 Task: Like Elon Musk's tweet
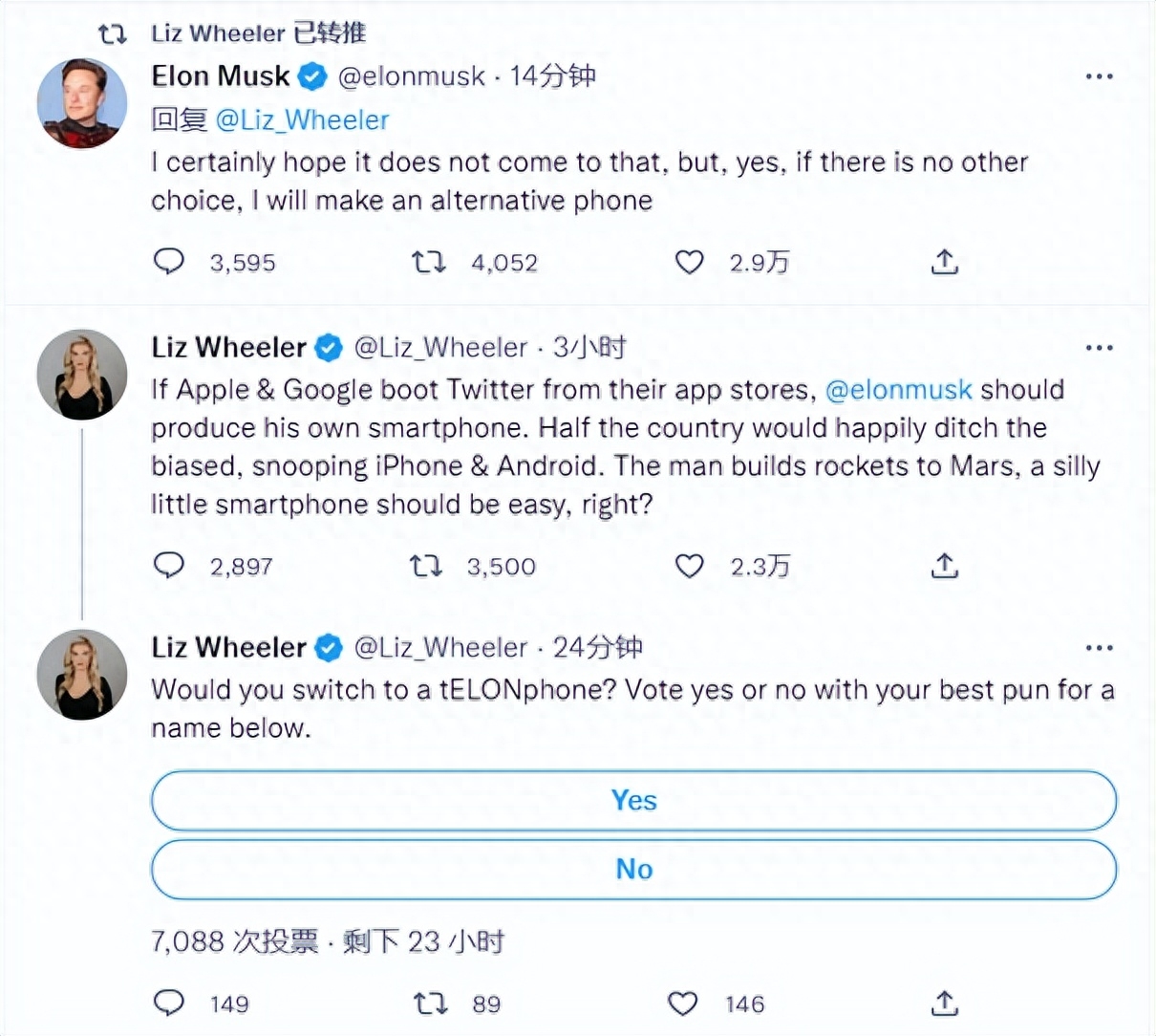point(689,261)
